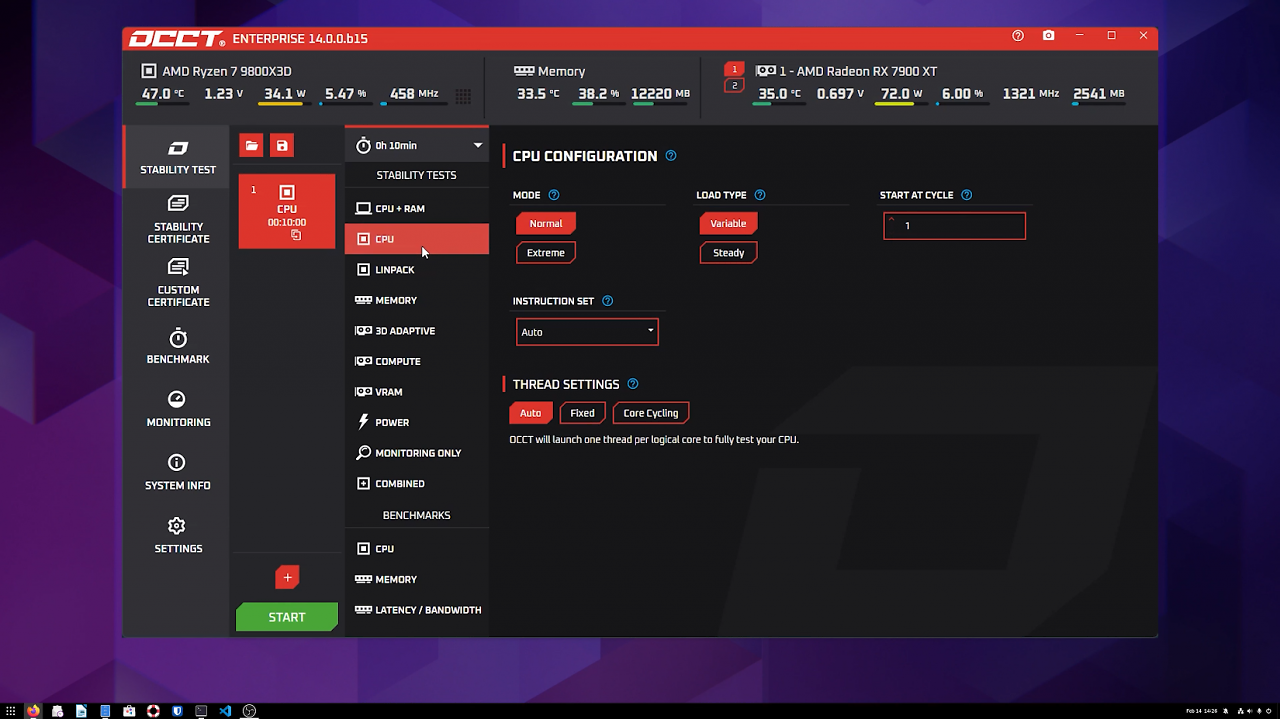This screenshot has height=719, width=1280.
Task: Open the System Info section
Action: point(178,472)
